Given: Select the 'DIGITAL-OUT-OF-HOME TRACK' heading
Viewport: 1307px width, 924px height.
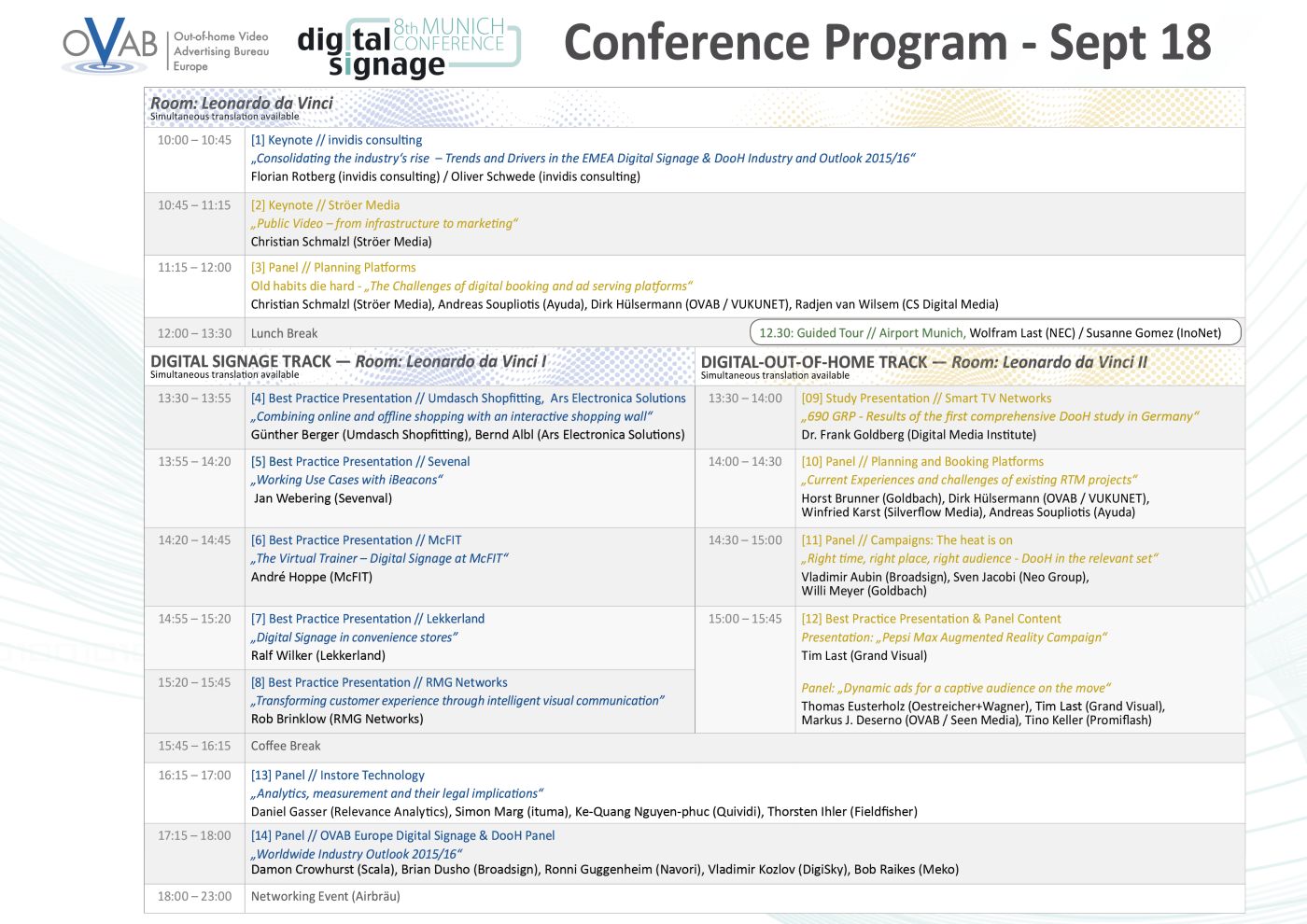Looking at the screenshot, I should 814,362.
